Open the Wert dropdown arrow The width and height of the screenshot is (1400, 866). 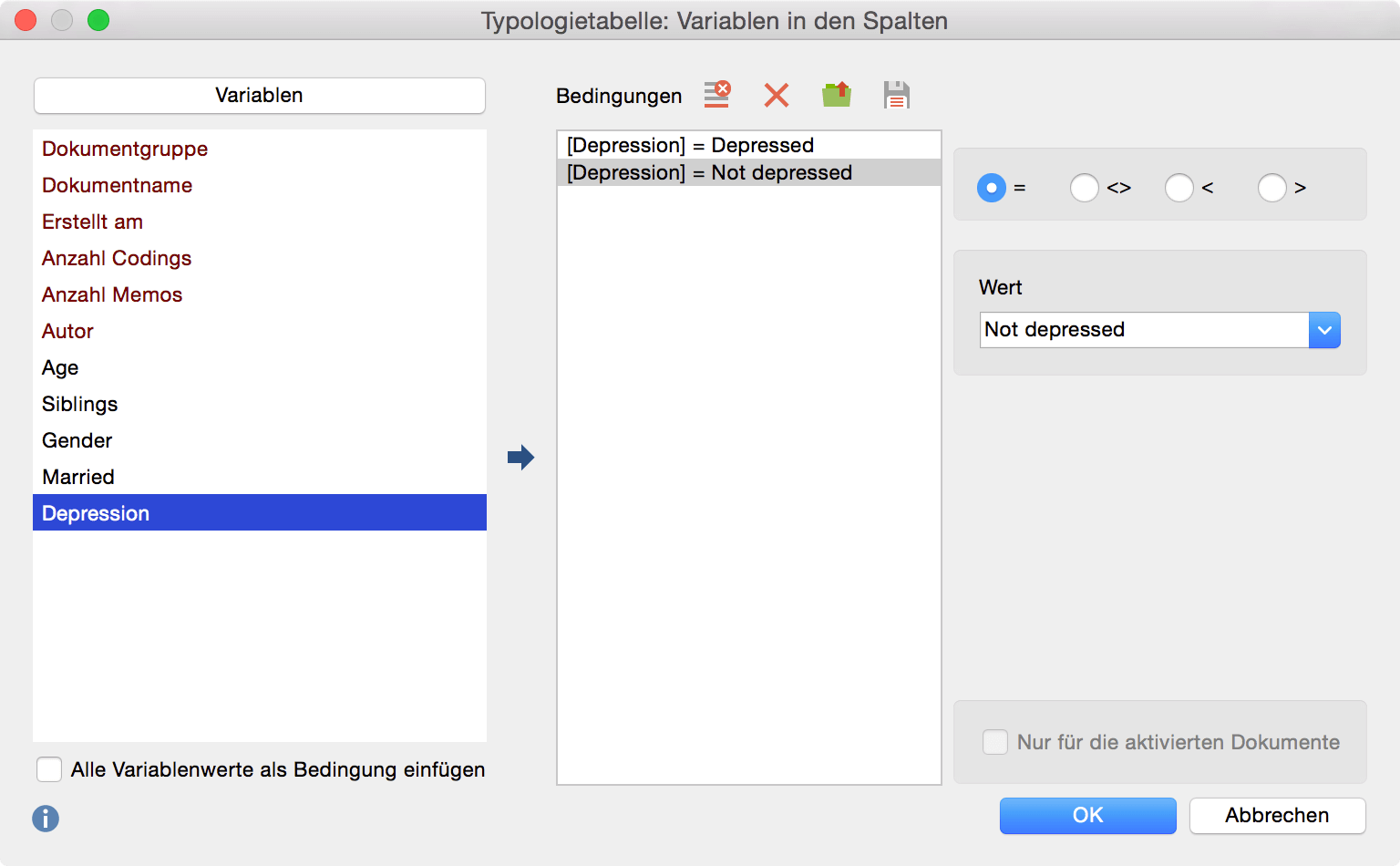[1324, 330]
